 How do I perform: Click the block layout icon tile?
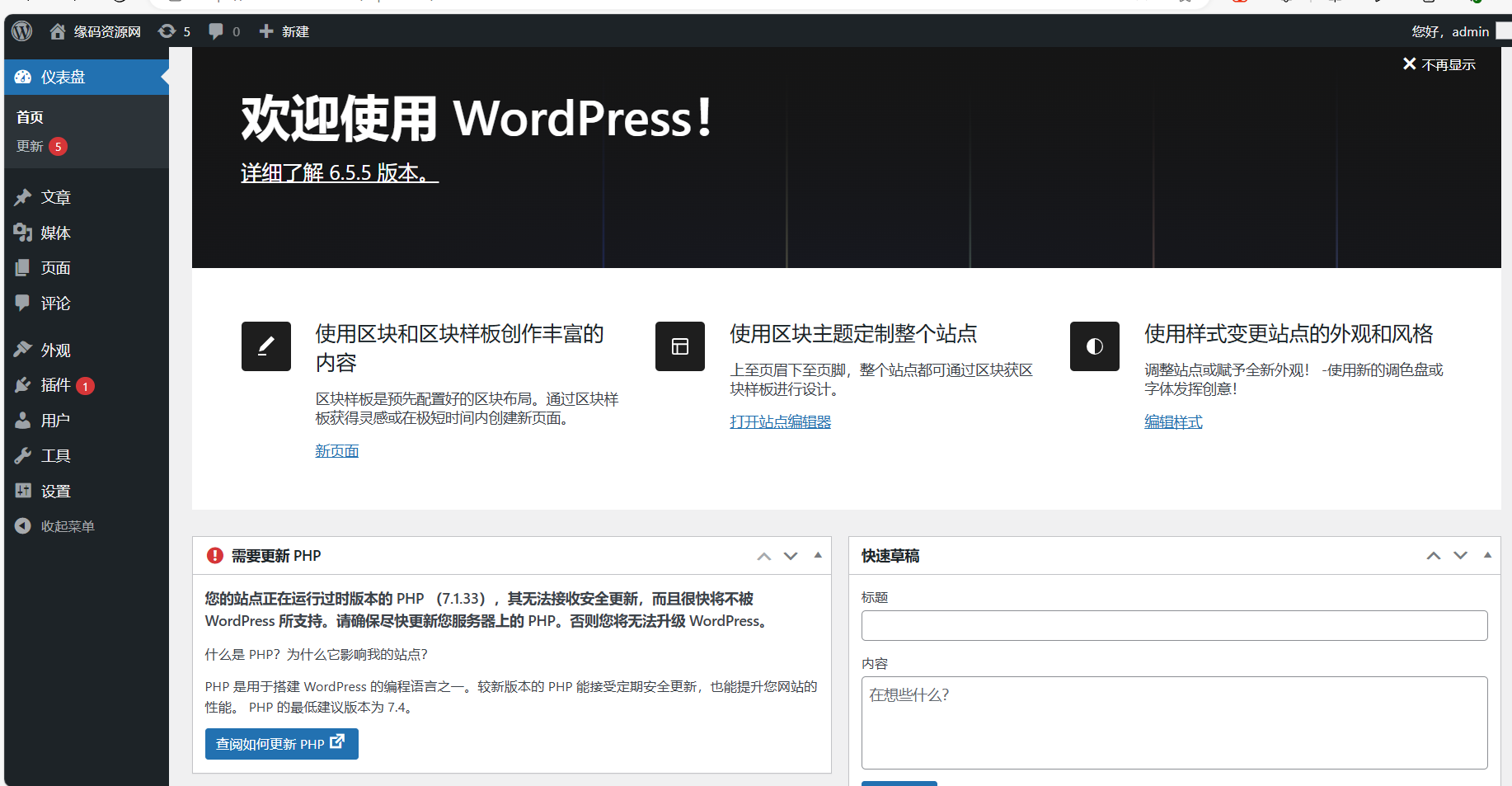point(680,346)
